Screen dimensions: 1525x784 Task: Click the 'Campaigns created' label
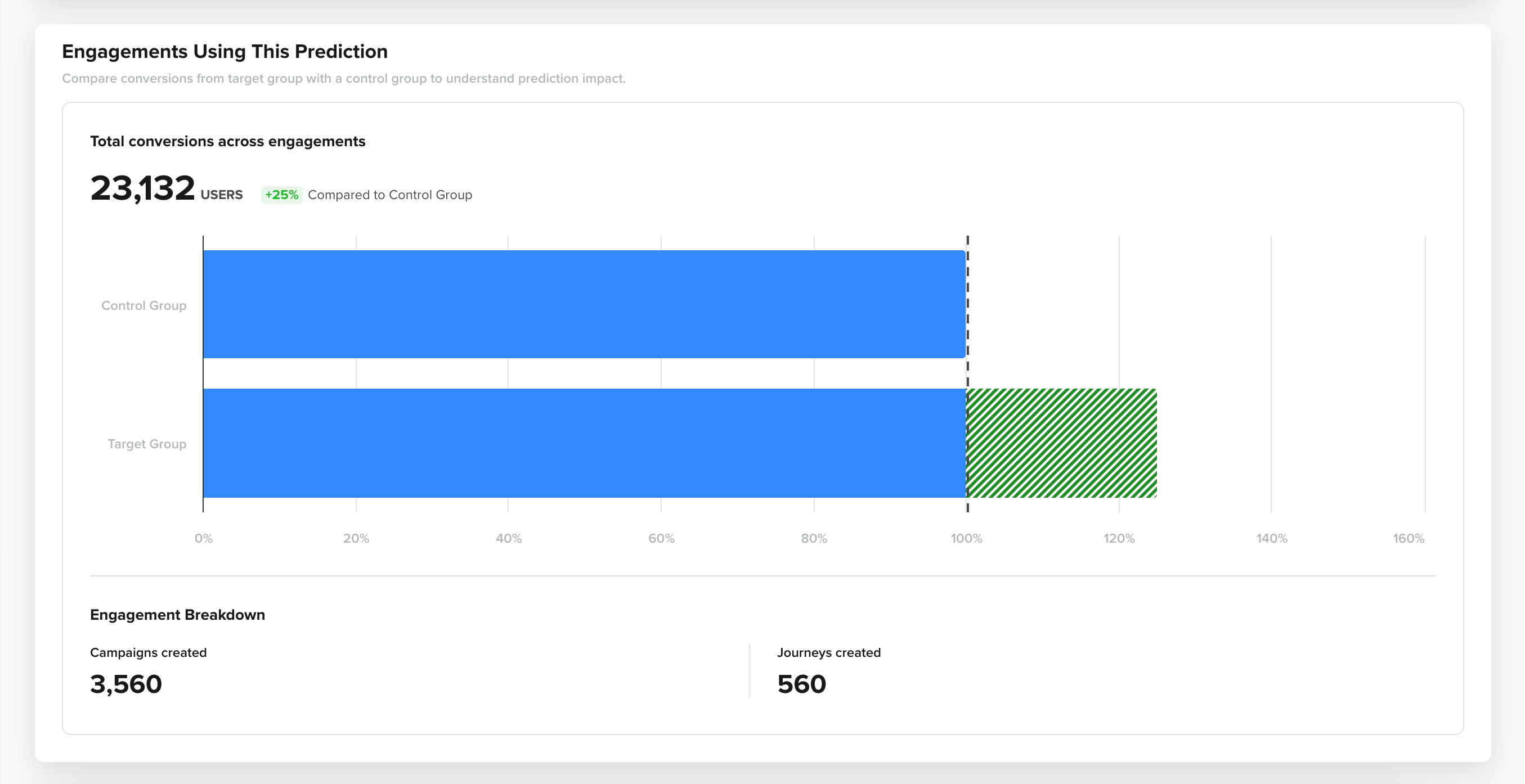pyautogui.click(x=147, y=652)
